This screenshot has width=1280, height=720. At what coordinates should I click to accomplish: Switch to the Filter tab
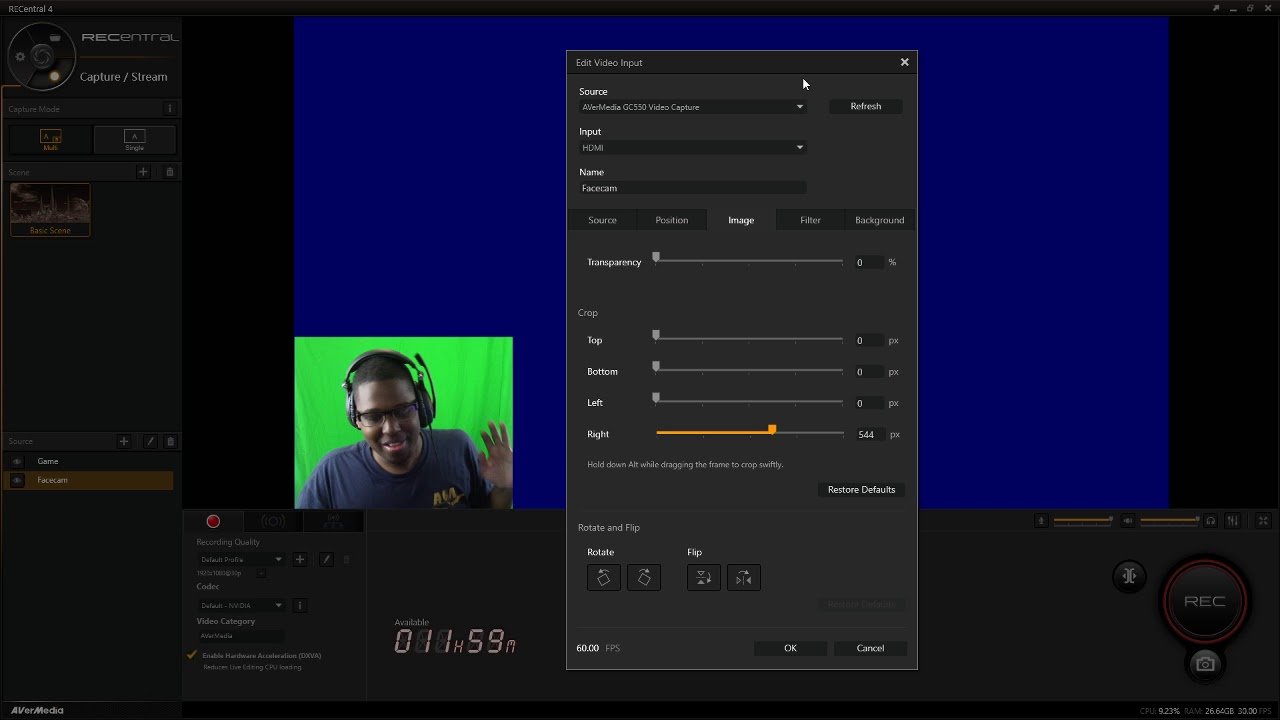pyautogui.click(x=810, y=220)
